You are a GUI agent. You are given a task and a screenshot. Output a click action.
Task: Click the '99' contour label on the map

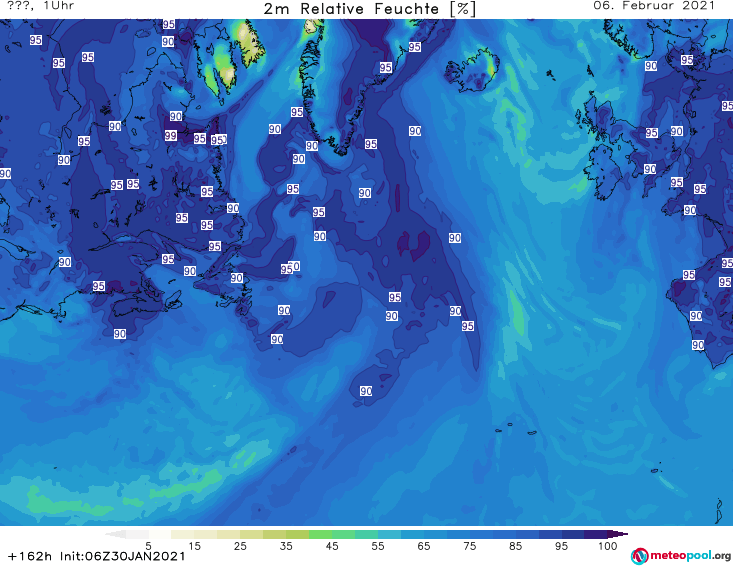click(171, 136)
